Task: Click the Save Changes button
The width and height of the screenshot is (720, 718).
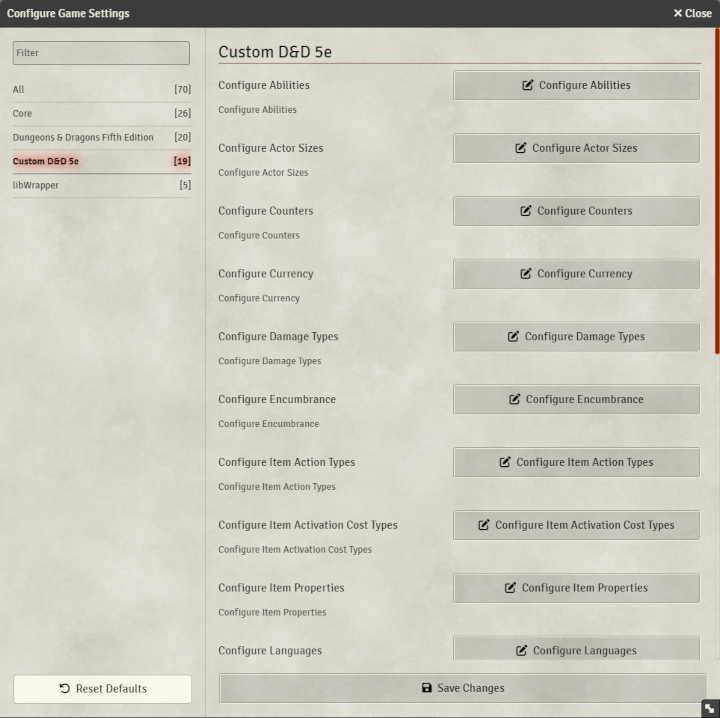Action: click(462, 688)
